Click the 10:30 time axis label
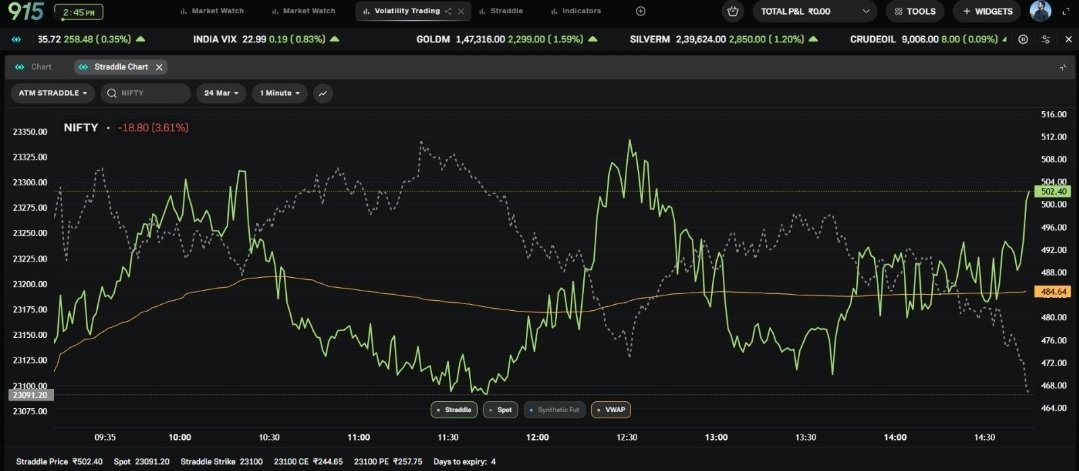Image resolution: width=1079 pixels, height=471 pixels. [269, 437]
